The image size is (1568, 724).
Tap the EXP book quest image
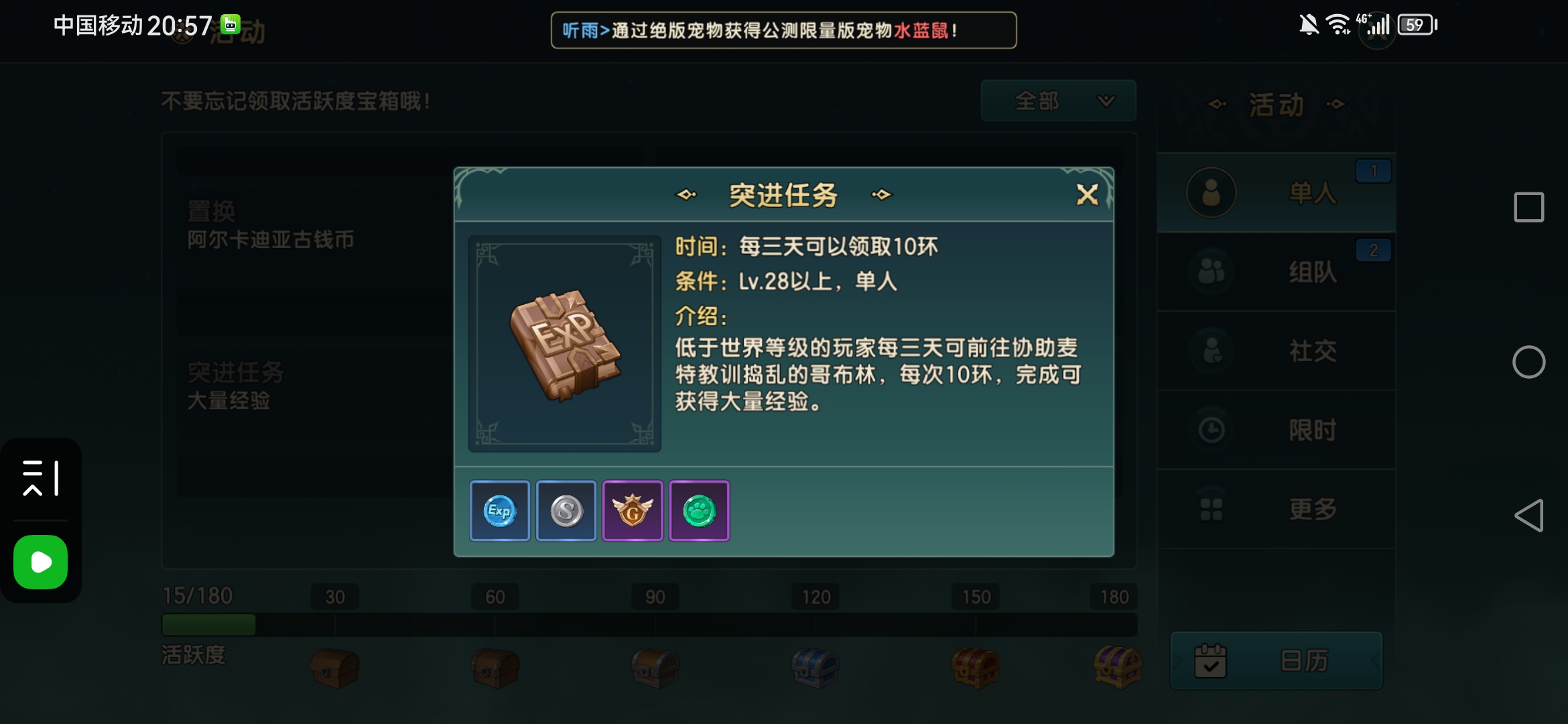pyautogui.click(x=565, y=343)
